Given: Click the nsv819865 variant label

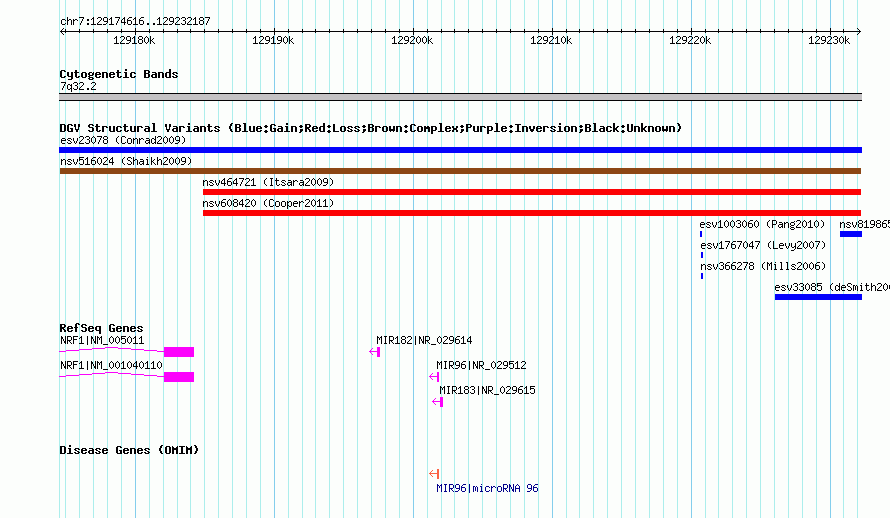Looking at the screenshot, I should (x=864, y=224).
